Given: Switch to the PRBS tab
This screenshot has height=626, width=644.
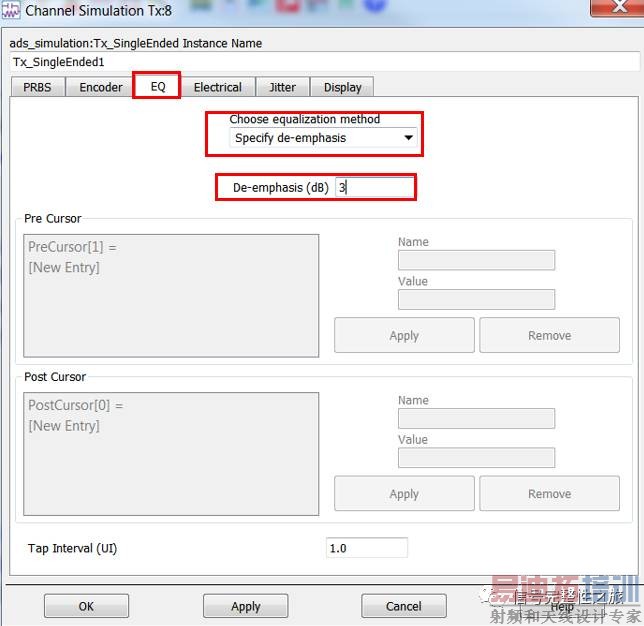Looking at the screenshot, I should [x=37, y=87].
